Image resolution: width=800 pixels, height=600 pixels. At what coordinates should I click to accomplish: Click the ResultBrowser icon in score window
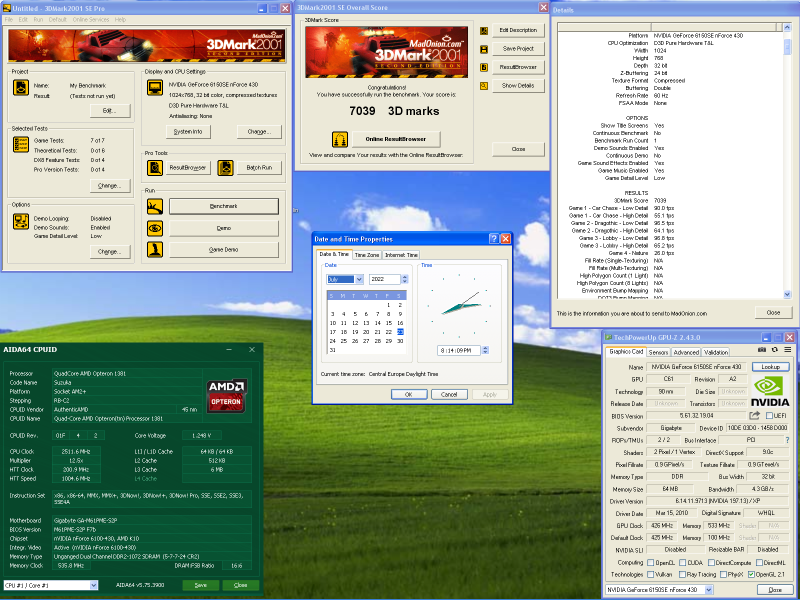(x=484, y=67)
